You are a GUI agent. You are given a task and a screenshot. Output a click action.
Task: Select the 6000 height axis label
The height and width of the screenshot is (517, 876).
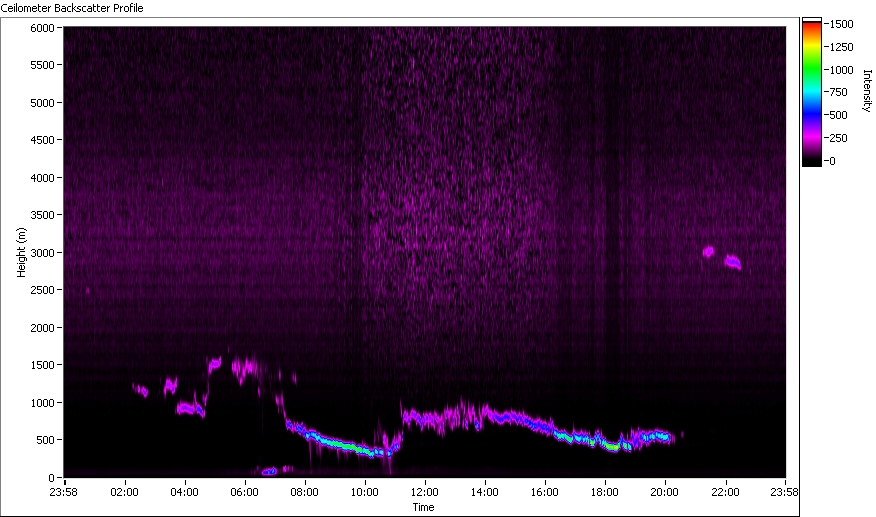(x=42, y=28)
